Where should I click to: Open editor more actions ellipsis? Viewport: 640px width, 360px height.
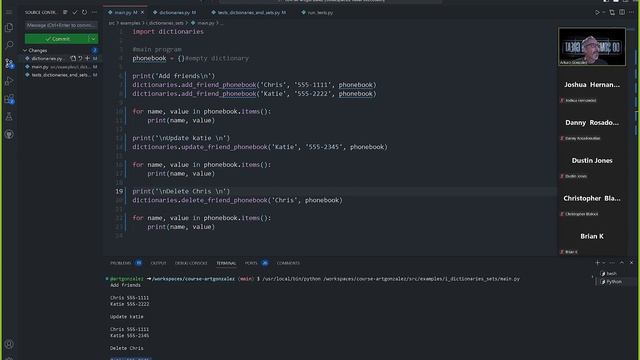coord(631,13)
